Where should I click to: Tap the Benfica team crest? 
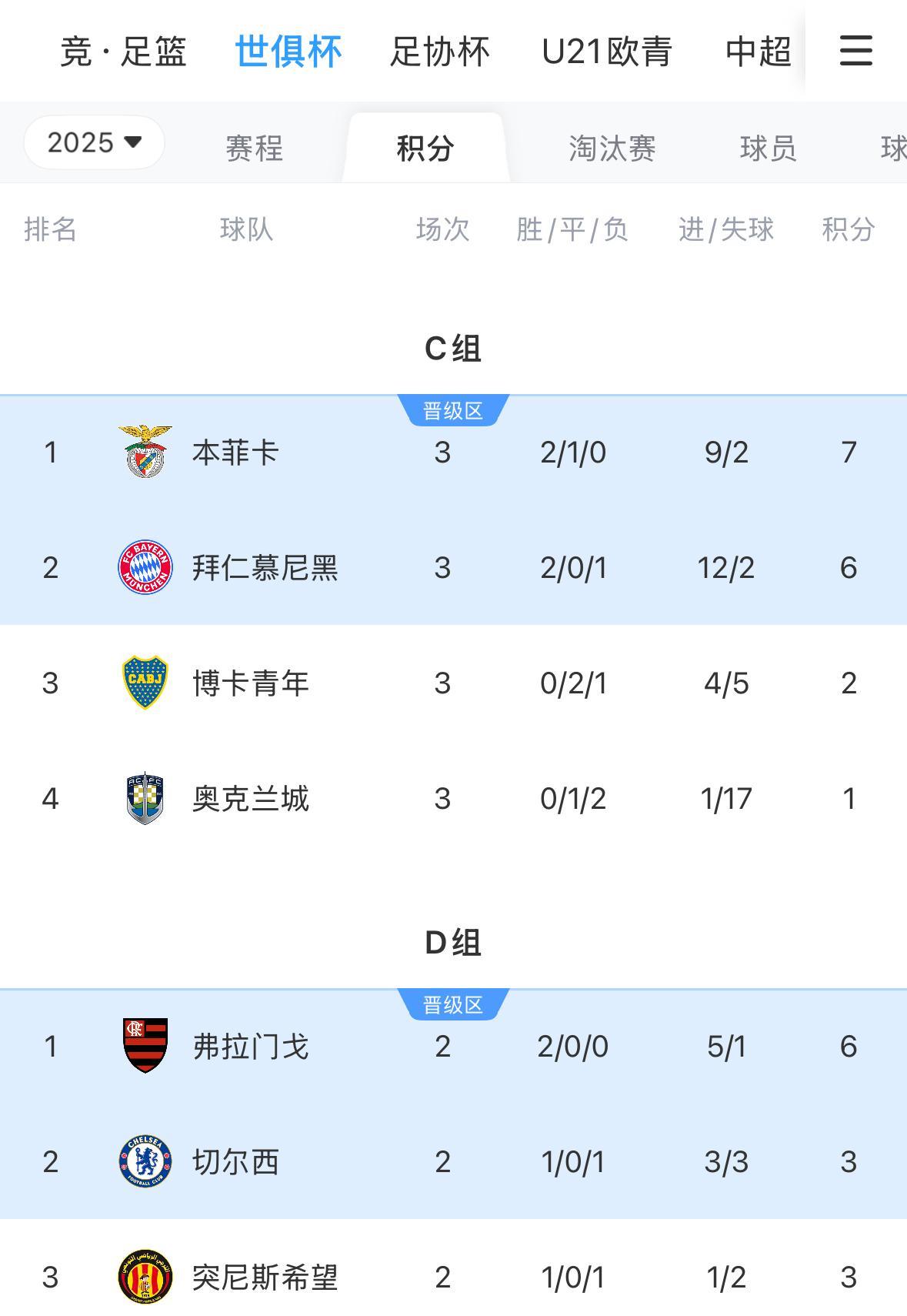145,452
